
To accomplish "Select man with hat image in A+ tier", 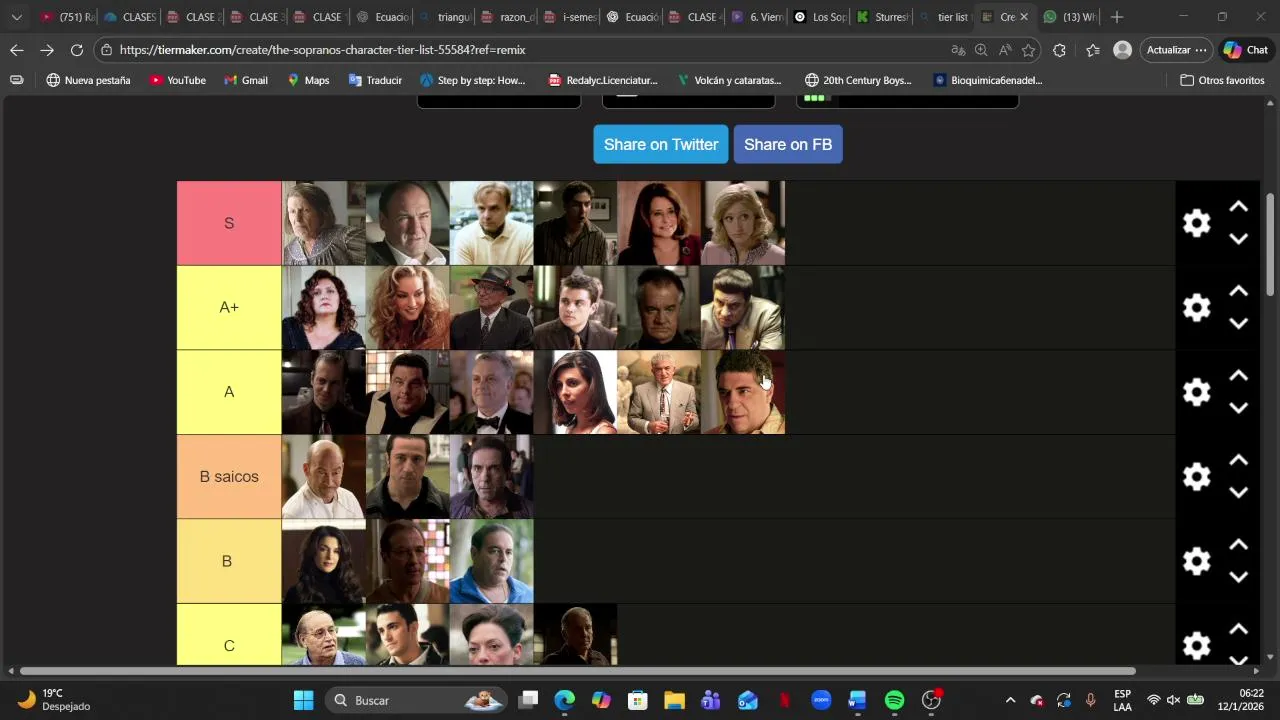I will pos(491,307).
